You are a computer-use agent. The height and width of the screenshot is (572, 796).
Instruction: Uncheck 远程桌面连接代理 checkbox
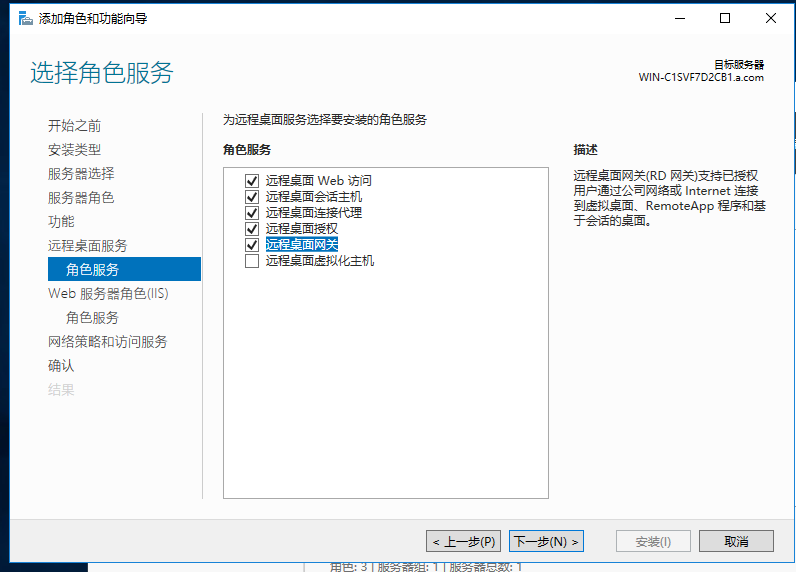click(252, 213)
